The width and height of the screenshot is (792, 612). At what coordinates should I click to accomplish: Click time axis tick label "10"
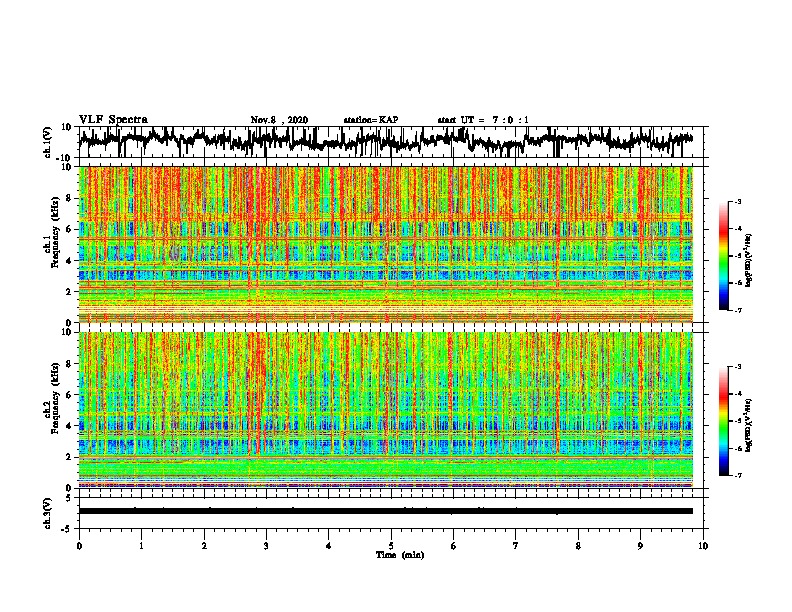tap(703, 546)
